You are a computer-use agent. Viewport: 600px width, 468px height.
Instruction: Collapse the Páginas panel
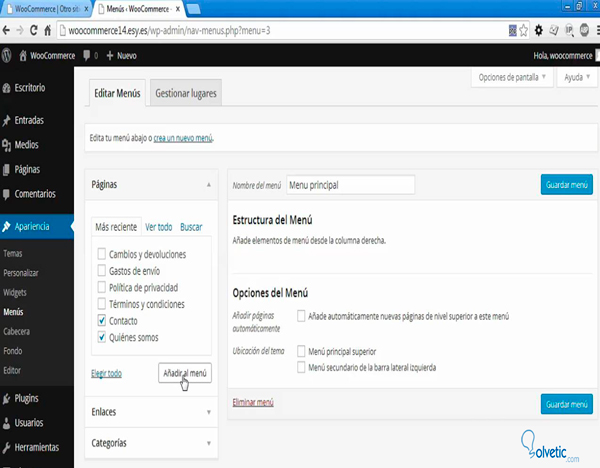209,184
